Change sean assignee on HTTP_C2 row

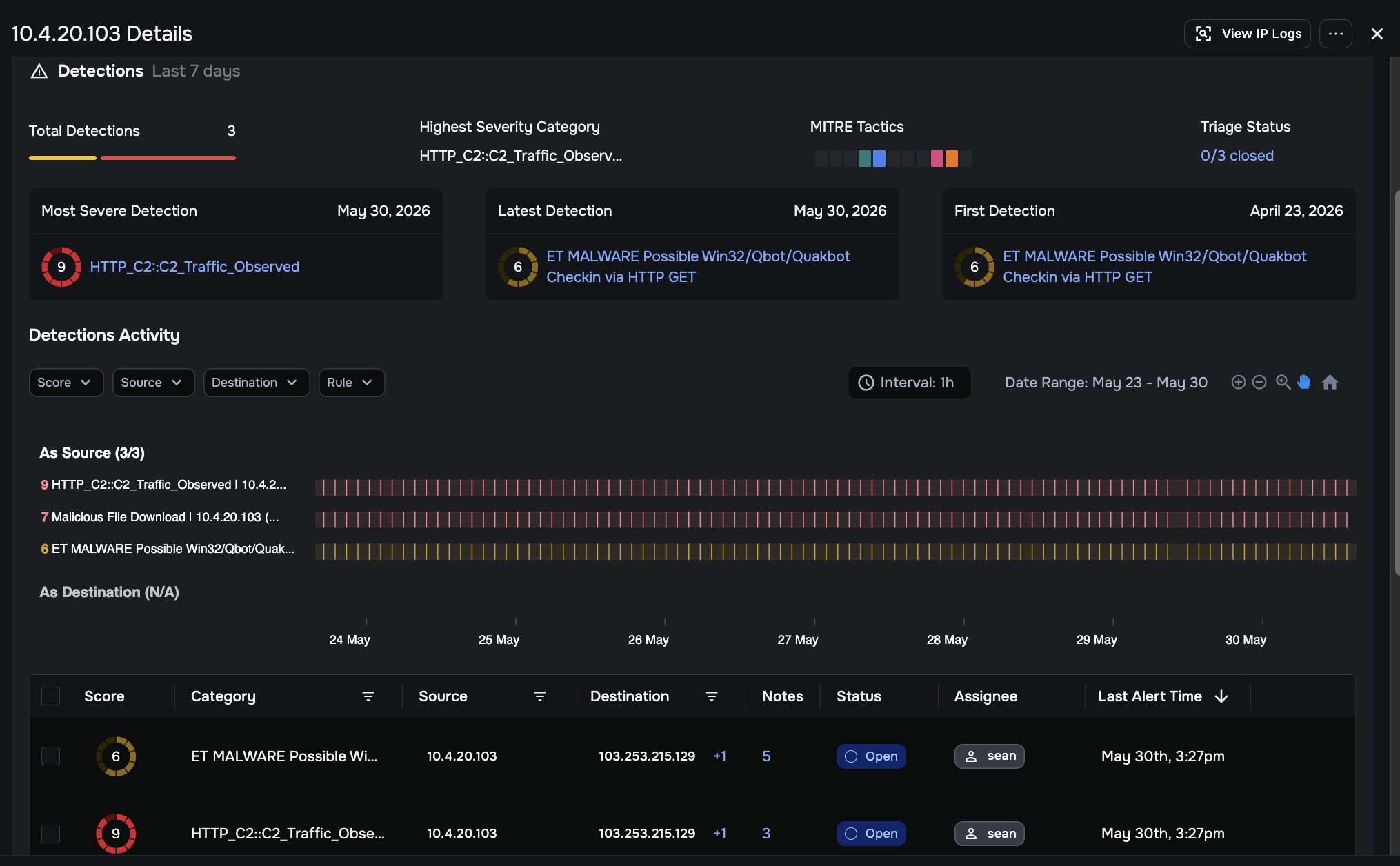989,834
